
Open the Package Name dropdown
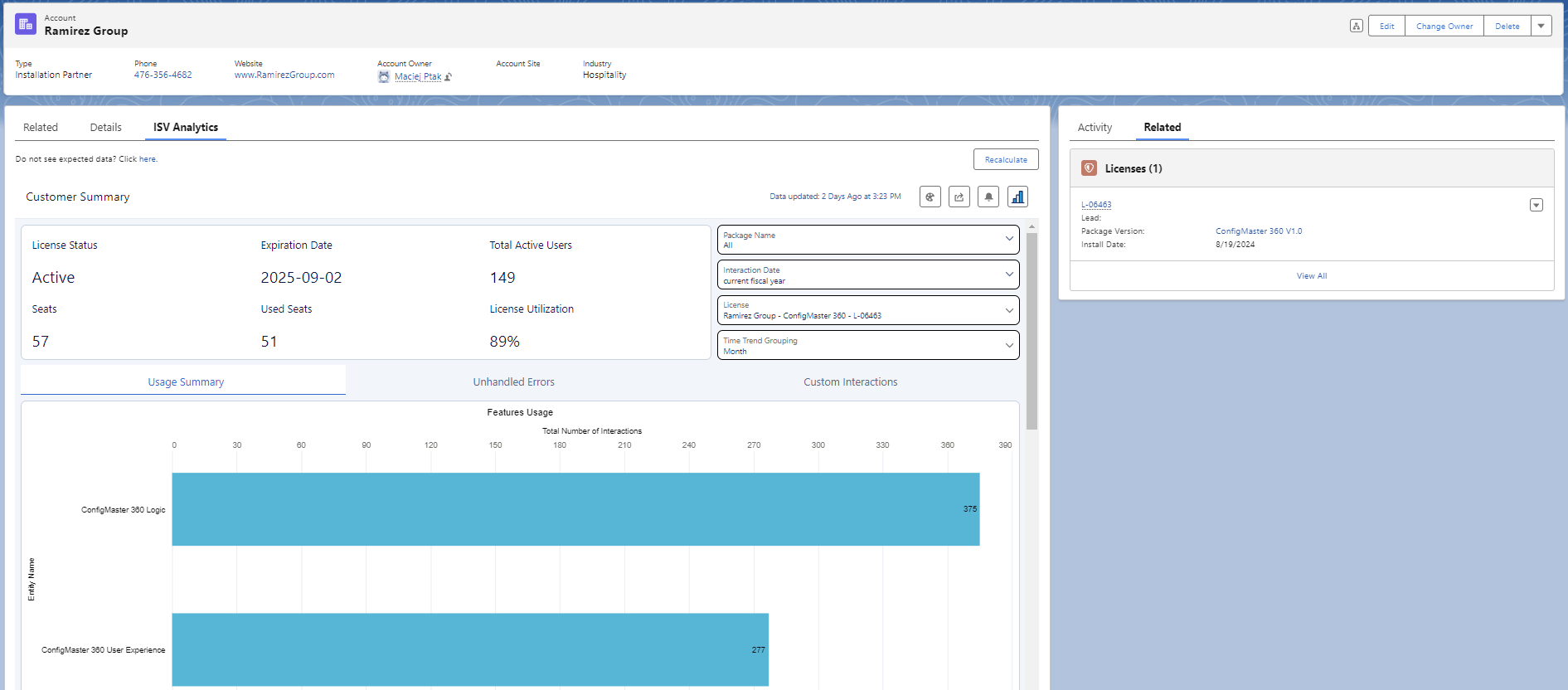[868, 240]
